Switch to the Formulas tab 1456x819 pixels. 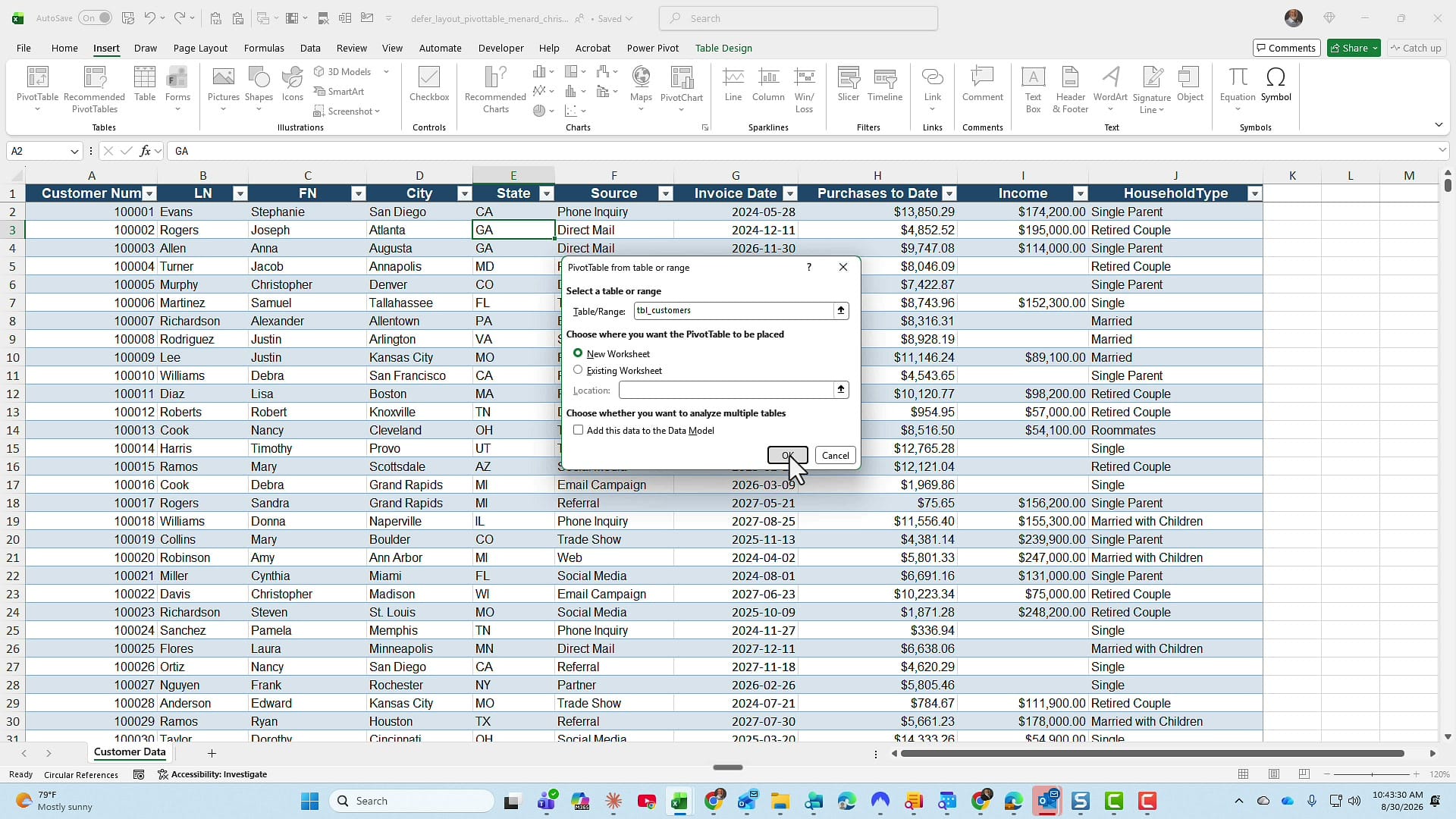tap(264, 48)
